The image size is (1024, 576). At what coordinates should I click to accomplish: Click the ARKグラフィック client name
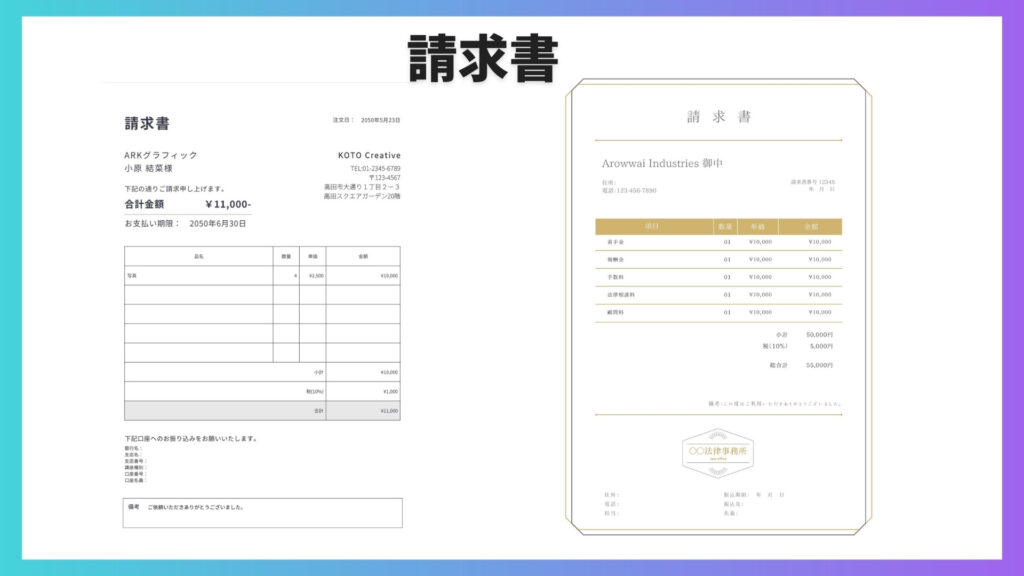pyautogui.click(x=161, y=156)
